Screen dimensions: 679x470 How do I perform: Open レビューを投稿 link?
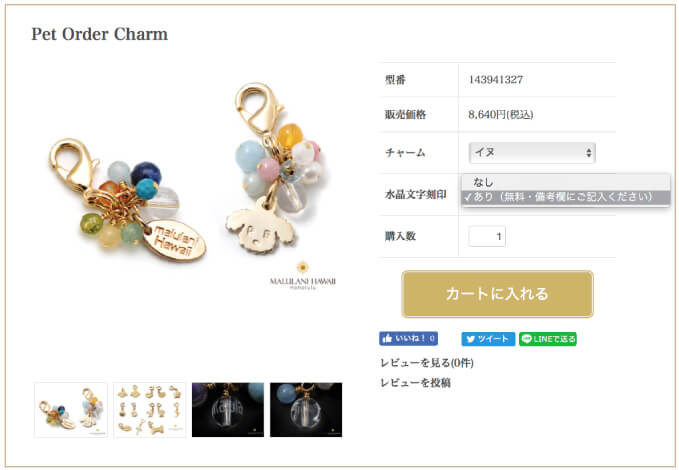click(415, 382)
